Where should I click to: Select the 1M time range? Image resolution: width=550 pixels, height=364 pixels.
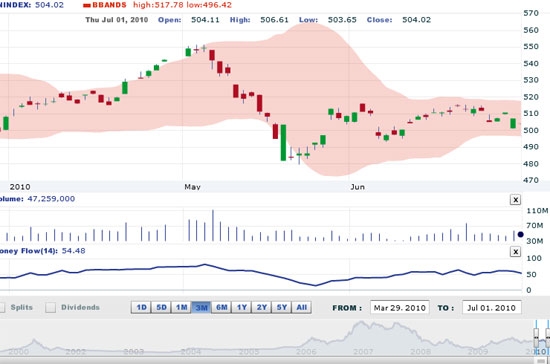point(181,308)
